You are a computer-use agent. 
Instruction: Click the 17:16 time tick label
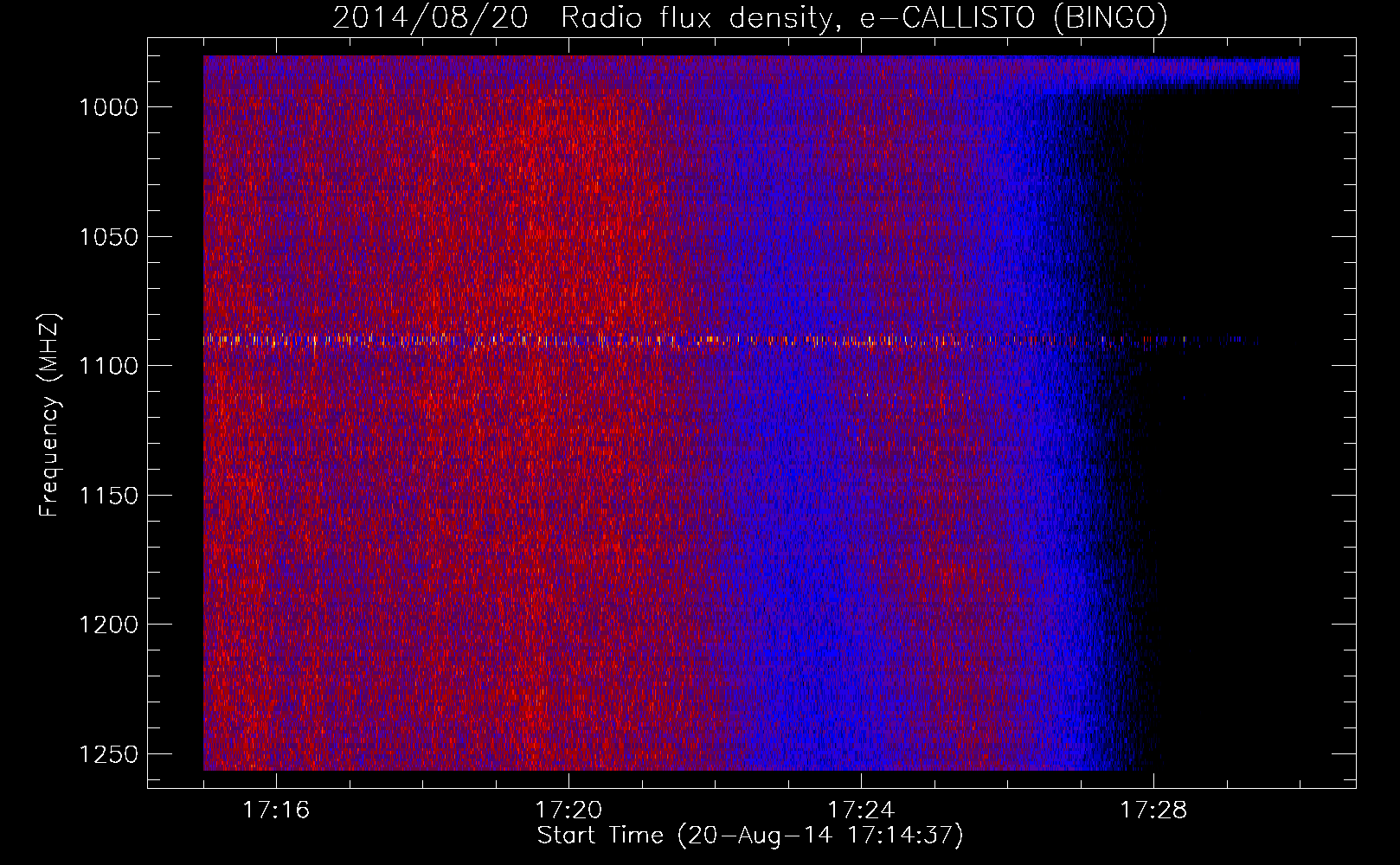click(x=276, y=811)
